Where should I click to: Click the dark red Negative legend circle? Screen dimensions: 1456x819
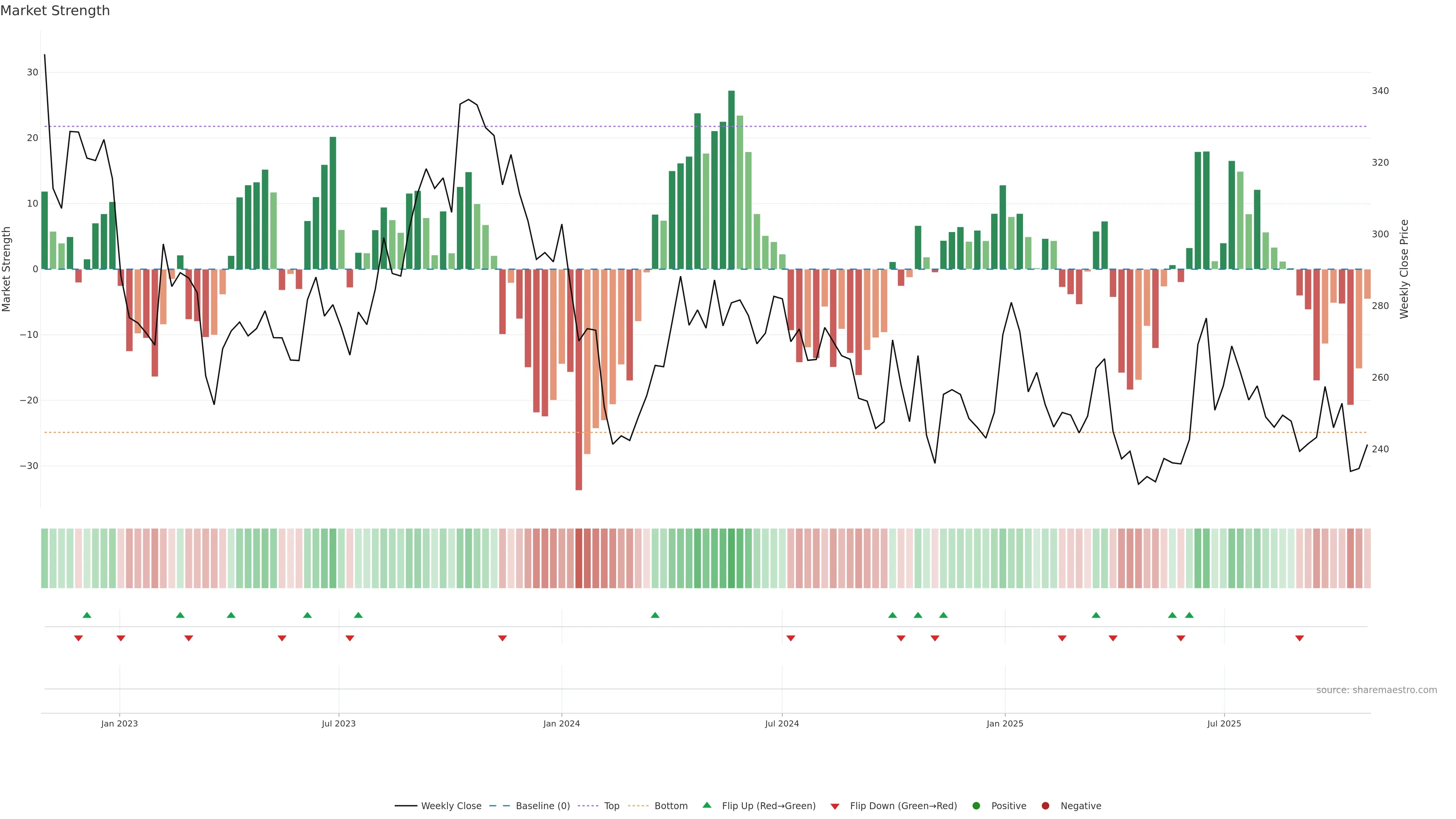click(x=1045, y=805)
